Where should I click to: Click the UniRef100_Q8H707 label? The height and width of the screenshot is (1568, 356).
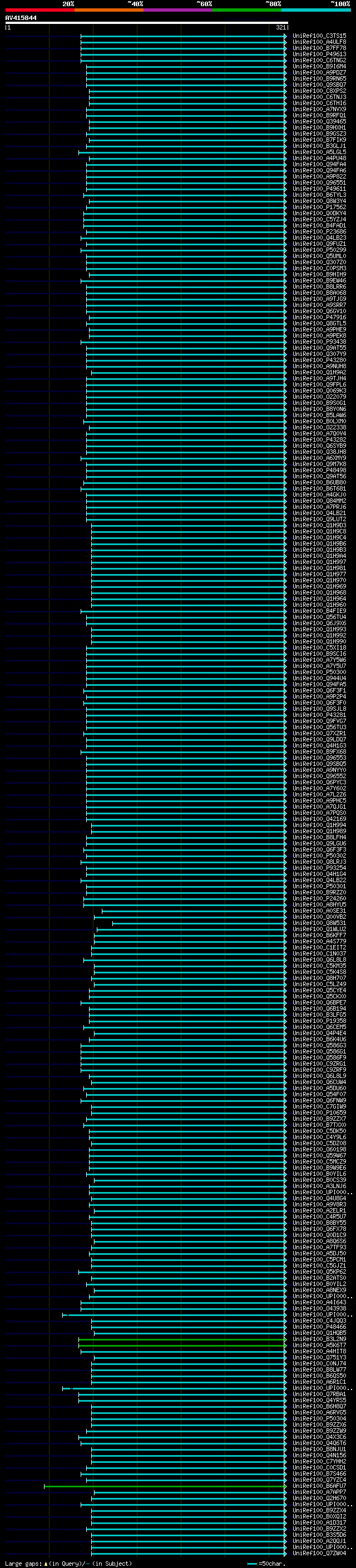click(x=319, y=978)
